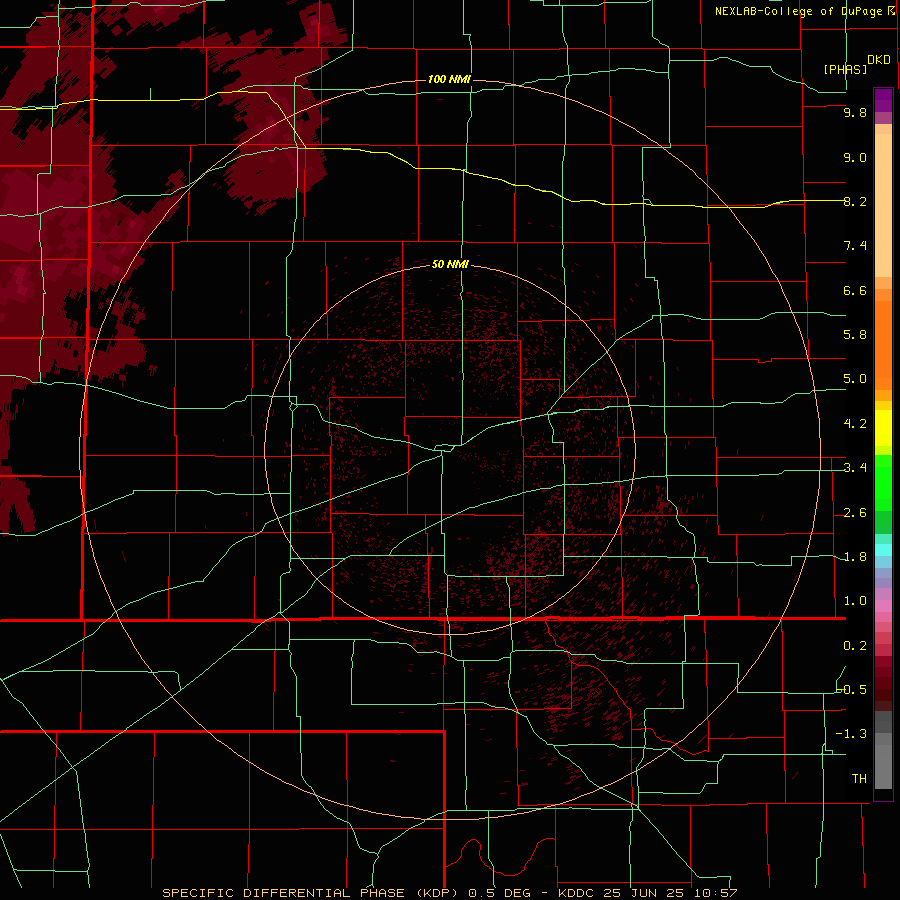Click the 8.2 scale value
Screen dimensions: 900x900
pos(855,201)
